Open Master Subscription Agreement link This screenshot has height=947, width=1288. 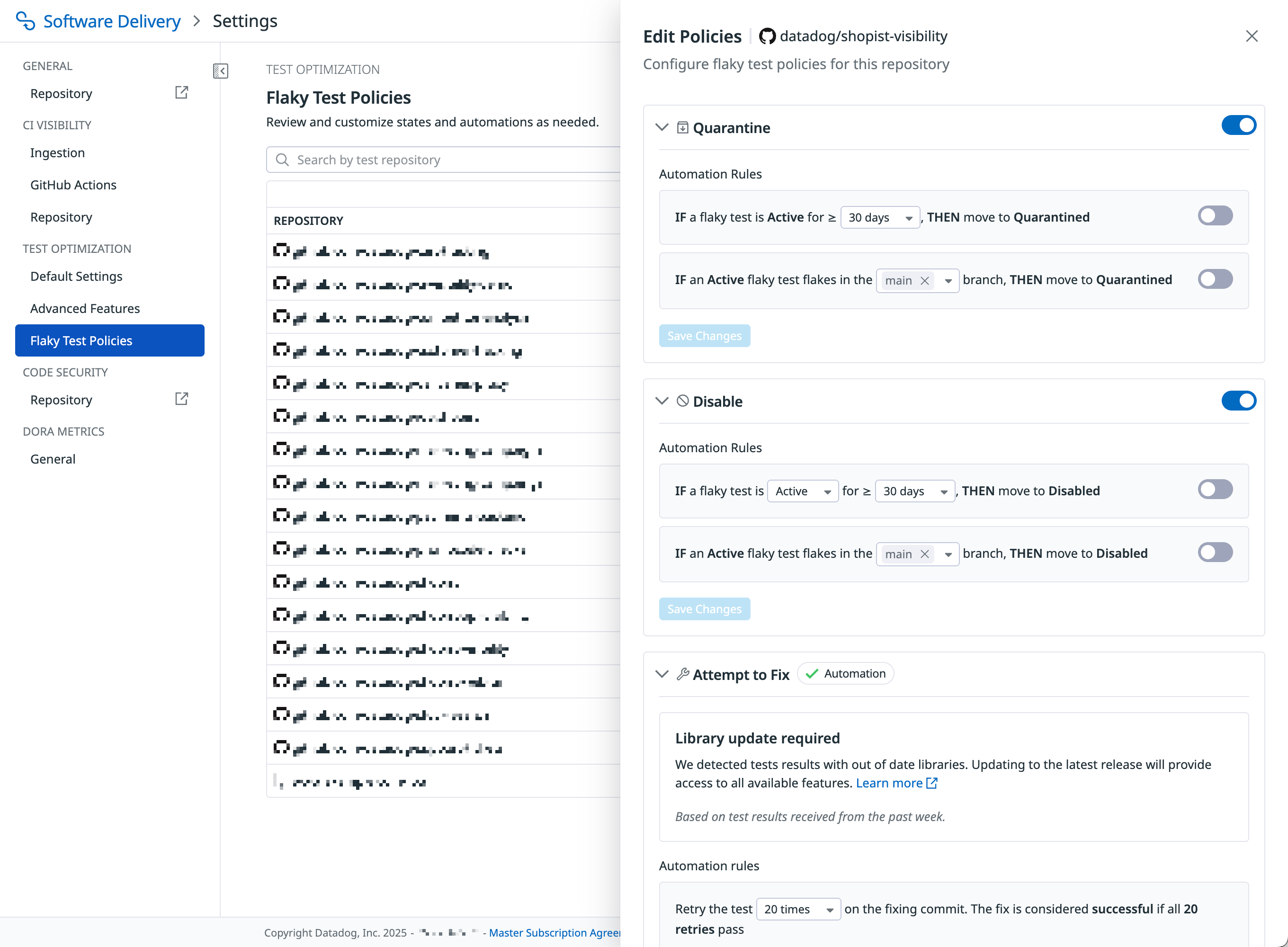[x=555, y=932]
